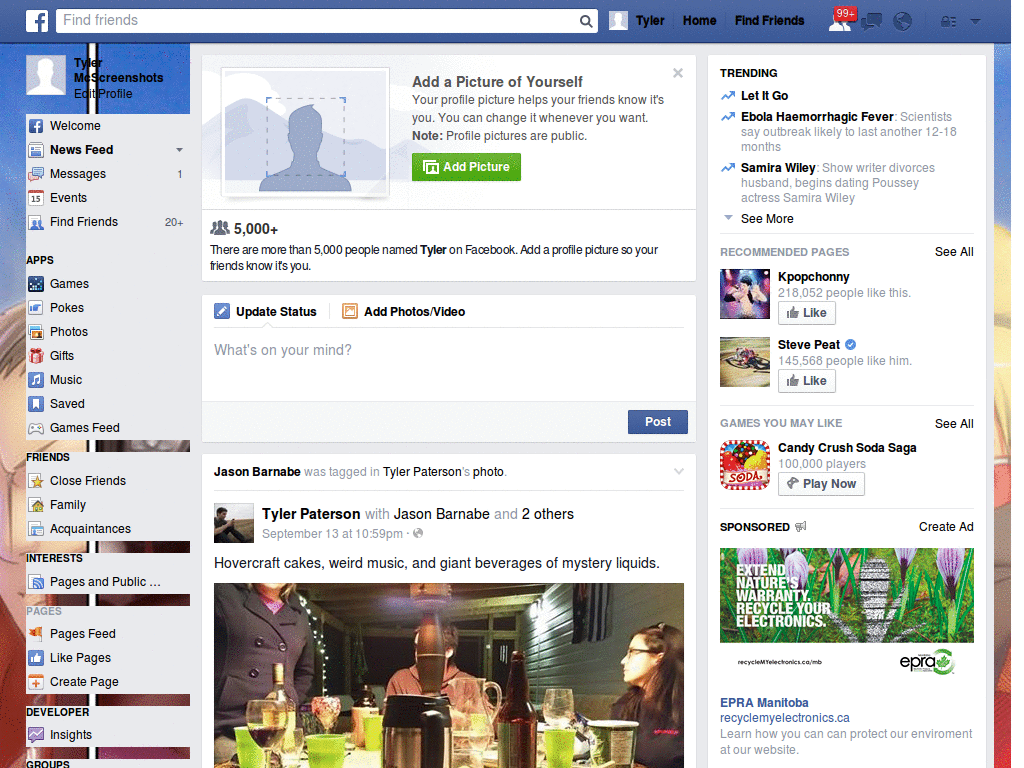1024x768 pixels.
Task: Expand trending See More
Action: 767,219
